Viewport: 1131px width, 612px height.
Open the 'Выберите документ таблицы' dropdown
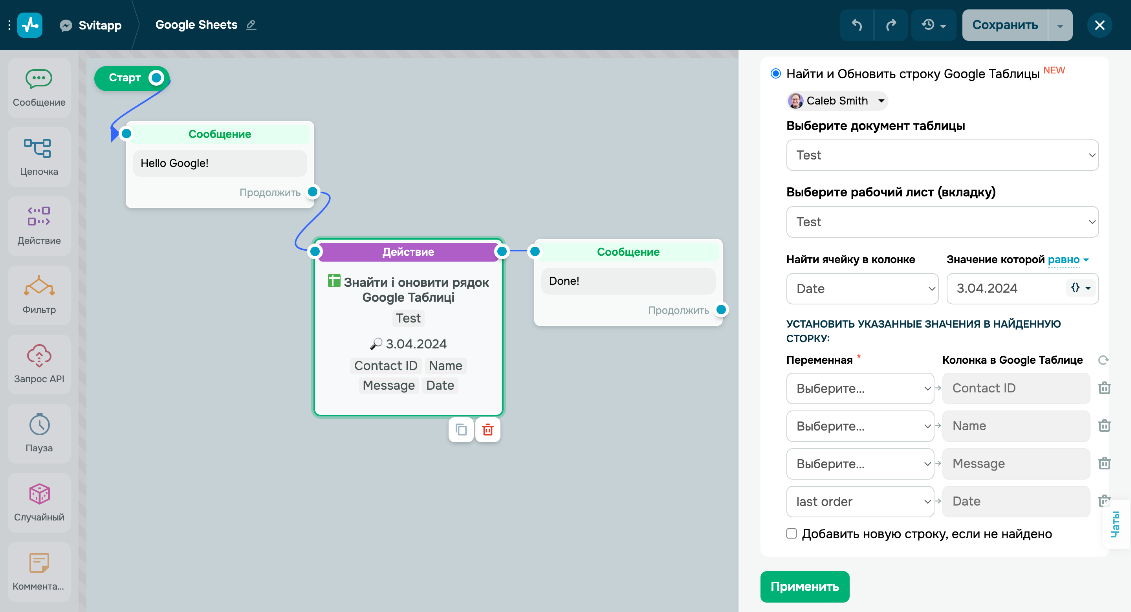941,155
